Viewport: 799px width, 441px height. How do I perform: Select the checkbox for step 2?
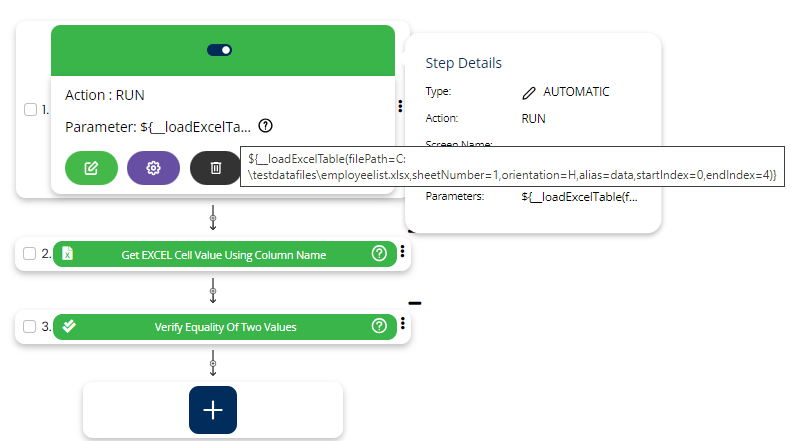[31, 254]
